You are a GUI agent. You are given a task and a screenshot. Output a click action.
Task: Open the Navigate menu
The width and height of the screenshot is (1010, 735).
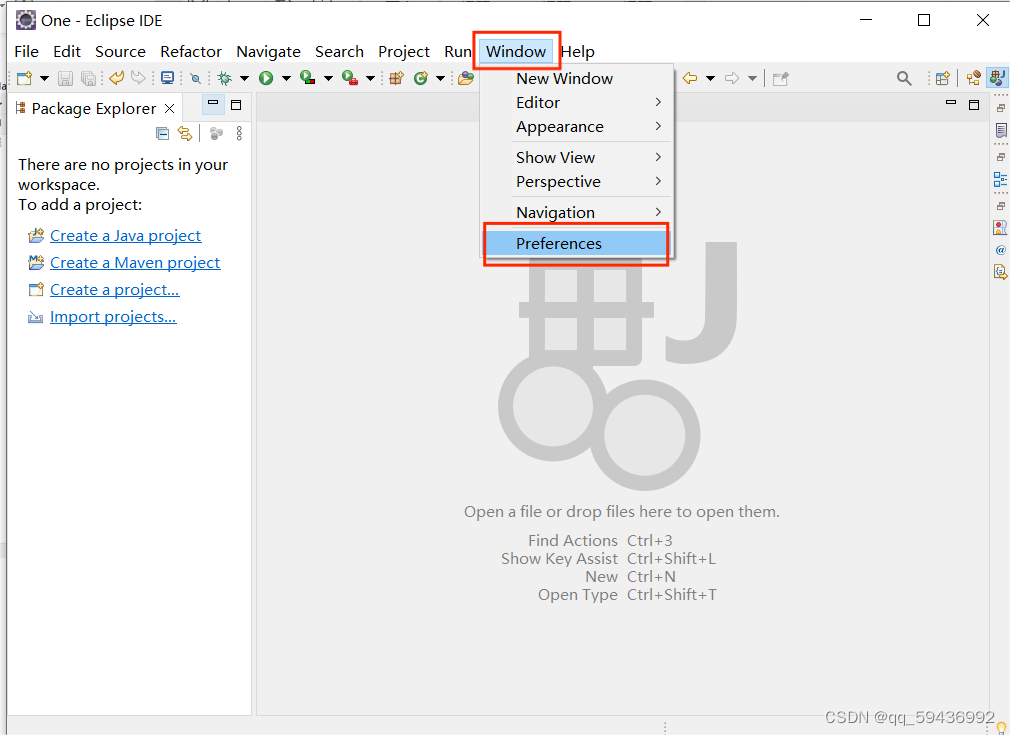click(x=268, y=52)
